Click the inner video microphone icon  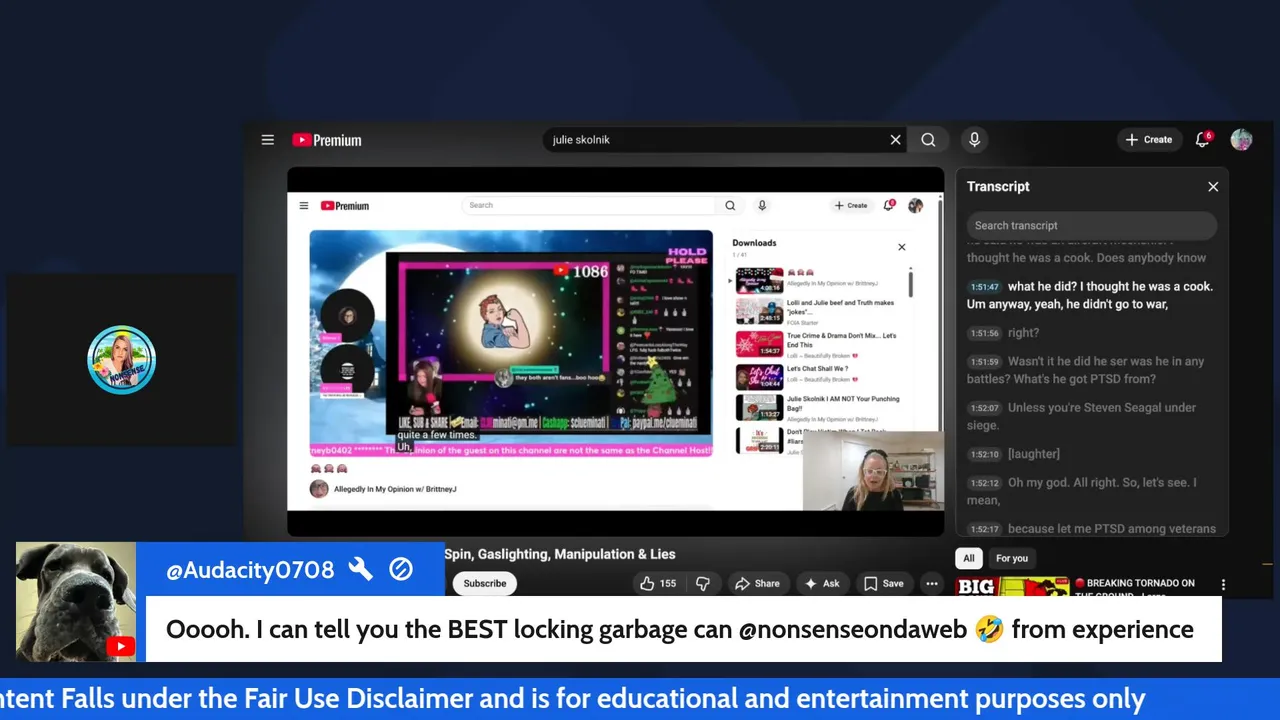pyautogui.click(x=762, y=205)
